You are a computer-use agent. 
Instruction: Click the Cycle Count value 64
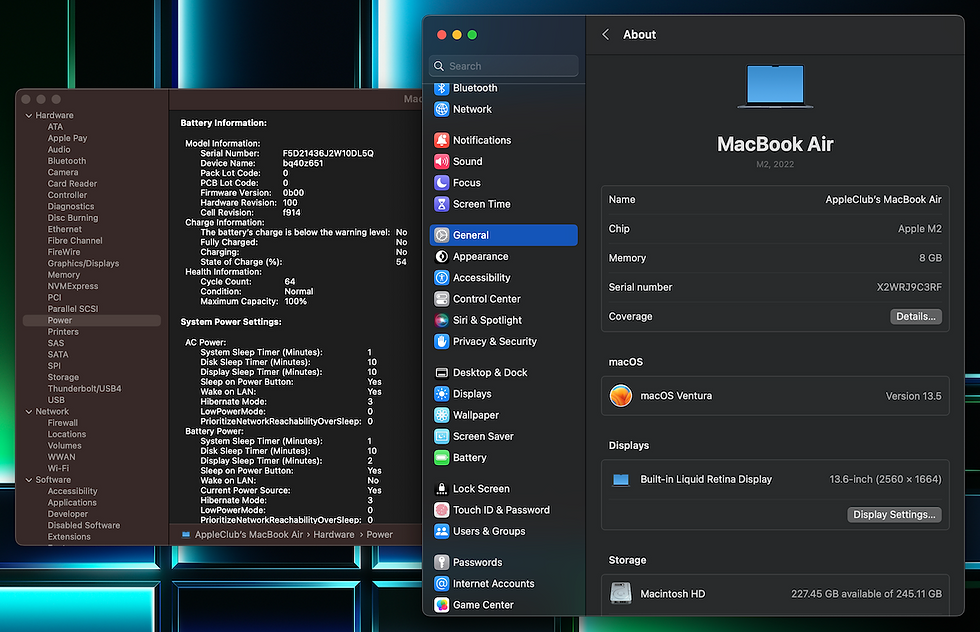[x=290, y=282]
